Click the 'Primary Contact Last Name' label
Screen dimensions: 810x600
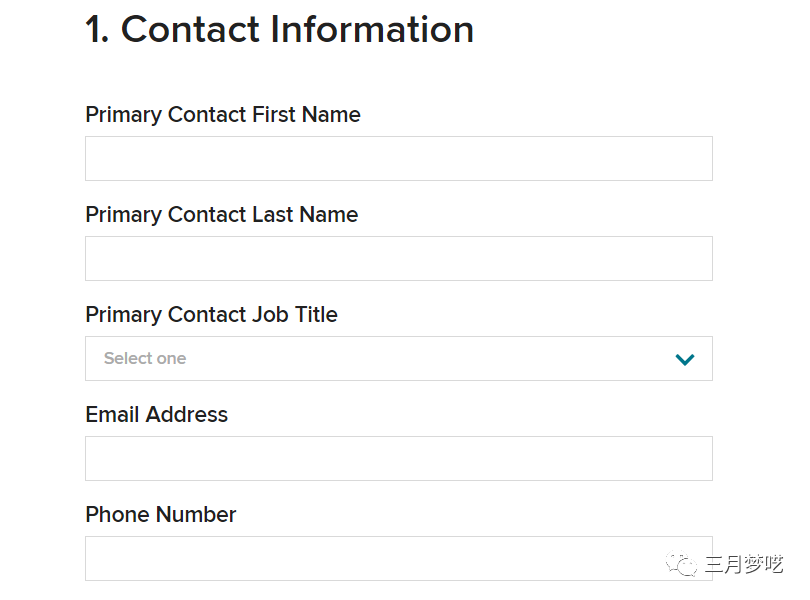coord(221,215)
